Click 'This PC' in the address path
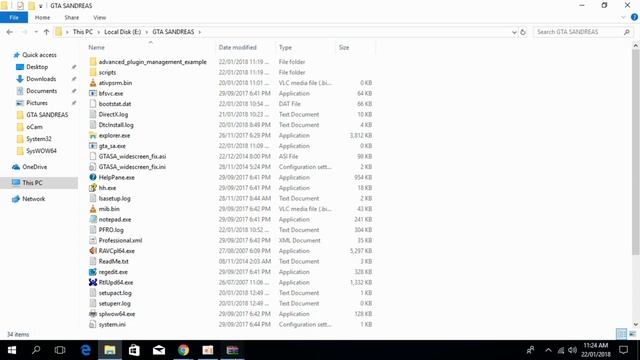 point(83,32)
